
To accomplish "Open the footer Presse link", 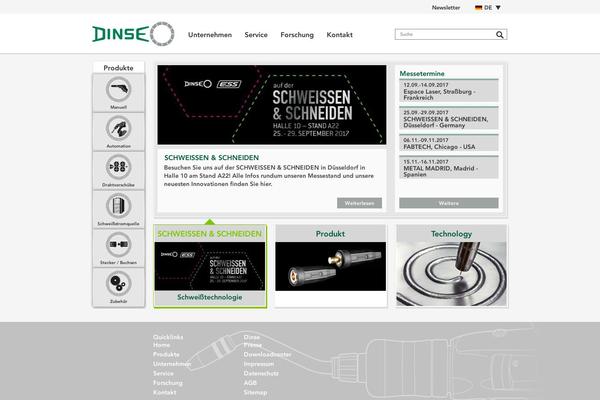I will pyautogui.click(x=253, y=345).
